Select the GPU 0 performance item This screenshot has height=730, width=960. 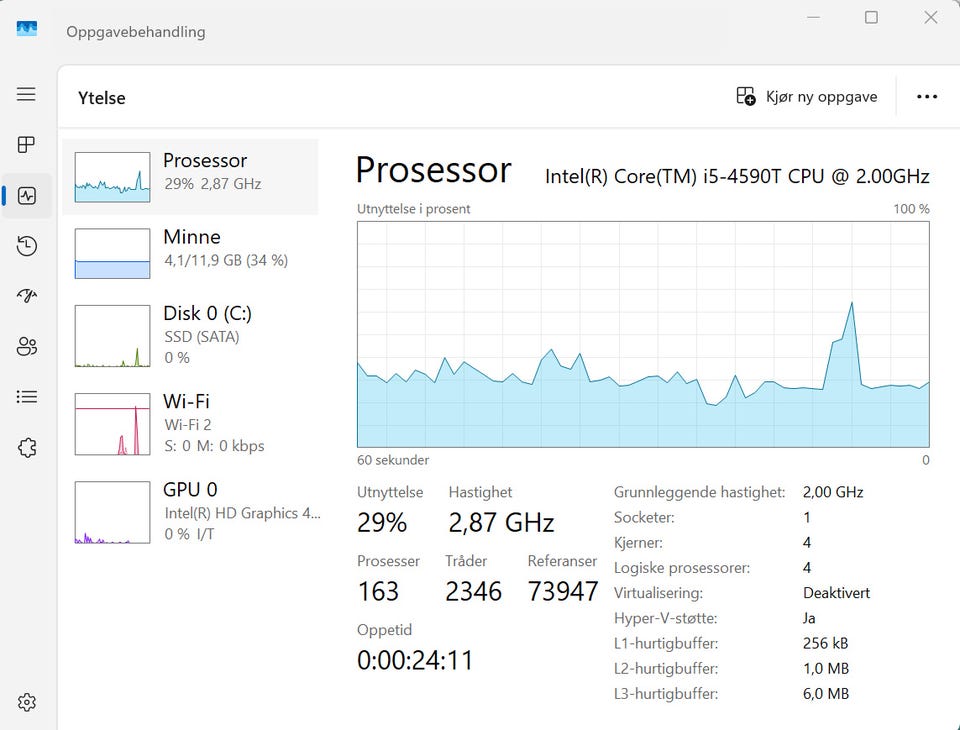coord(190,512)
